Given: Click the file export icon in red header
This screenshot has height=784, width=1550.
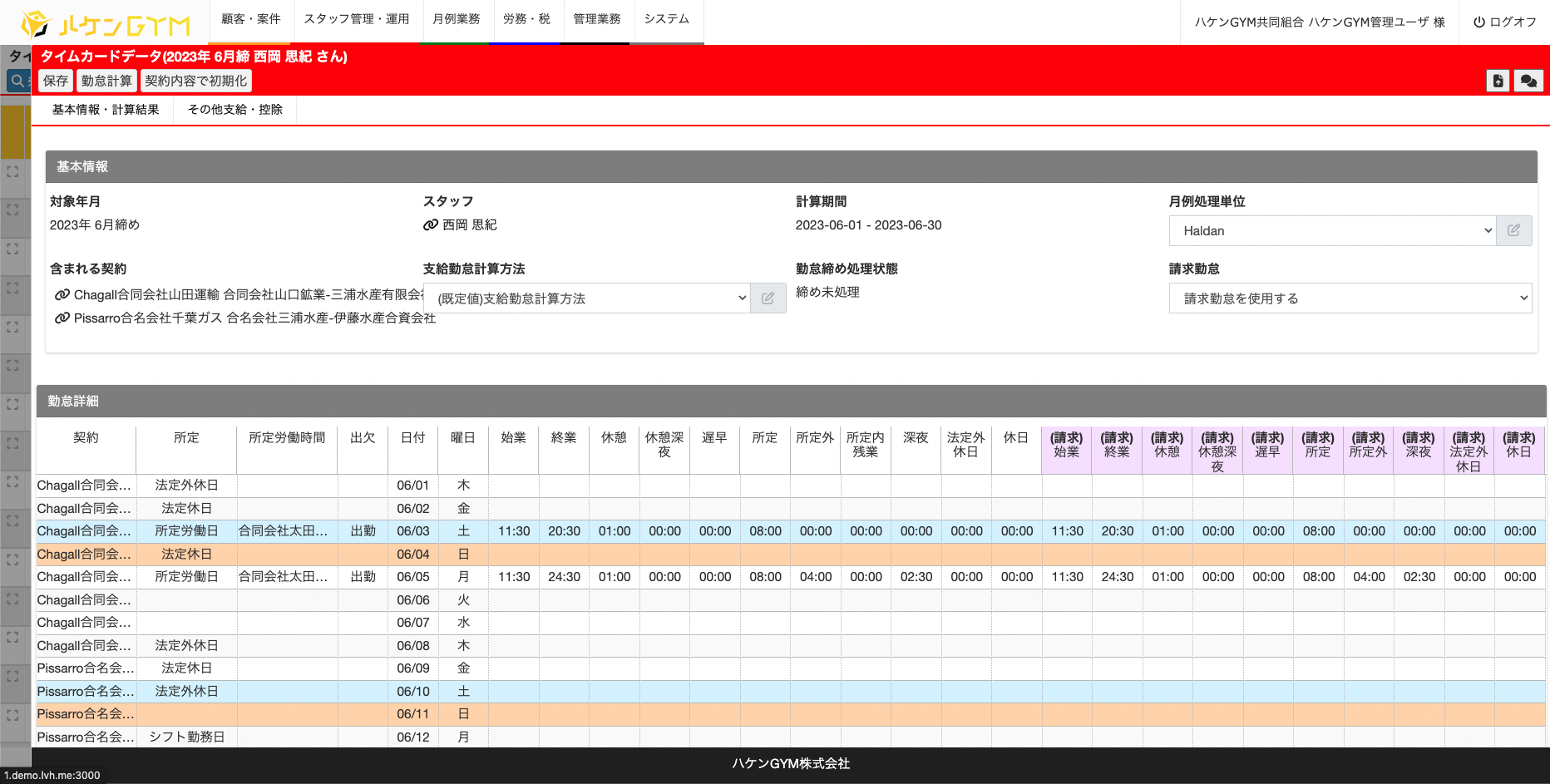Looking at the screenshot, I should pos(1498,81).
